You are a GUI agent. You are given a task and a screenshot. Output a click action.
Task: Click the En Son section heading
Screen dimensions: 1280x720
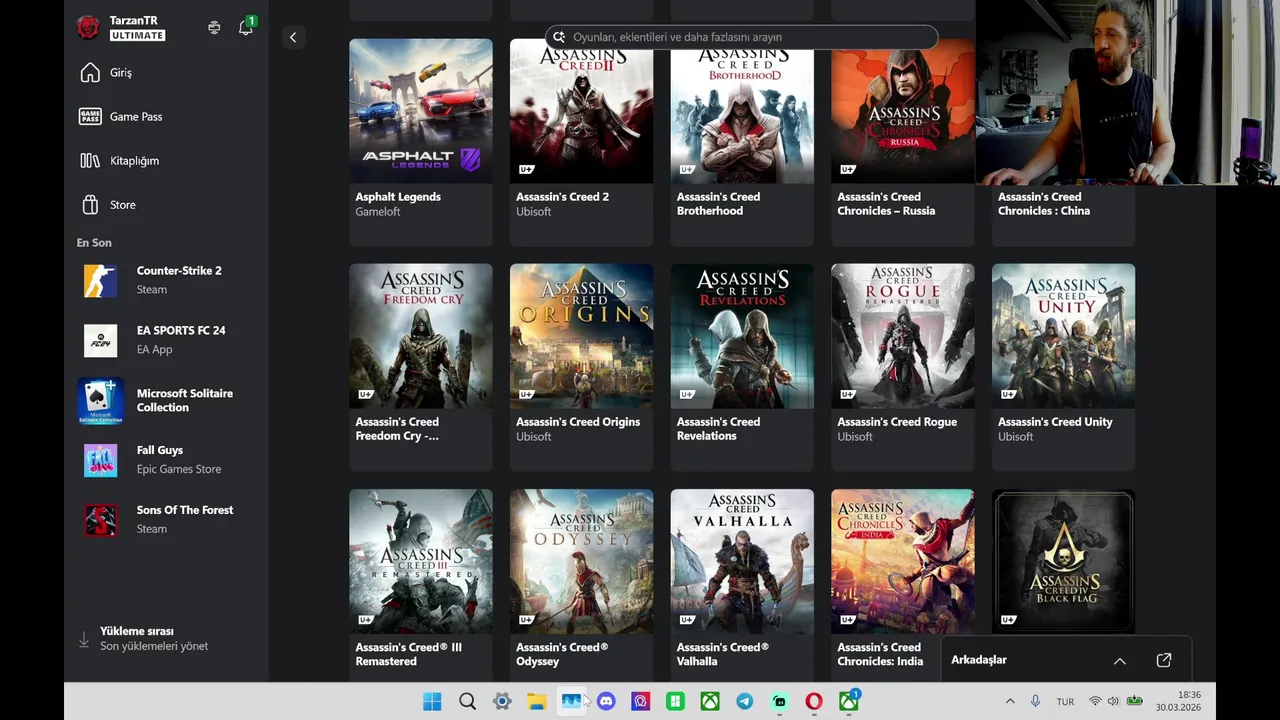[x=94, y=243]
